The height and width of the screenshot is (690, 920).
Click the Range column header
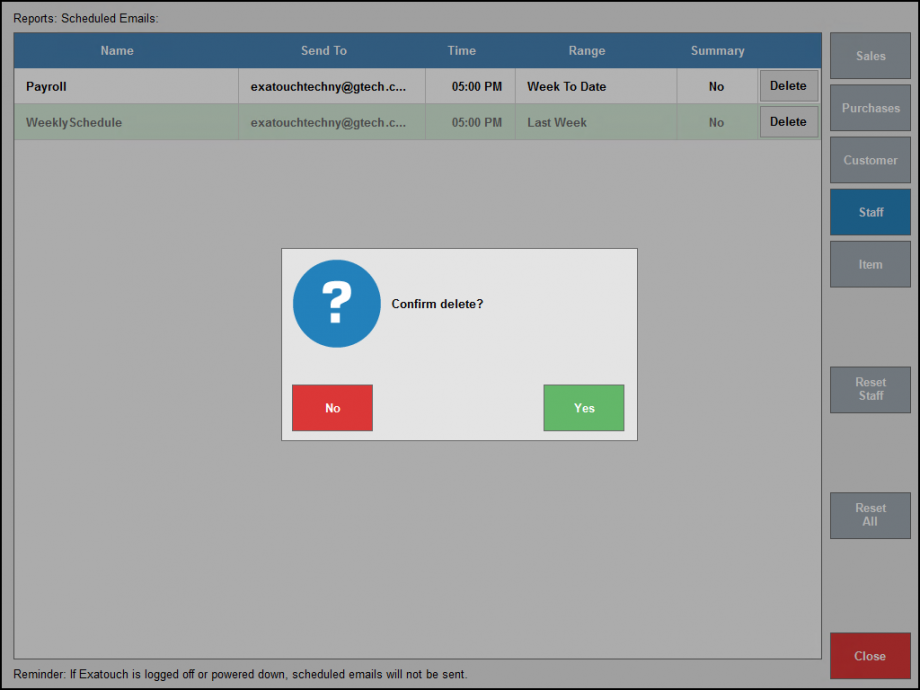tap(586, 50)
